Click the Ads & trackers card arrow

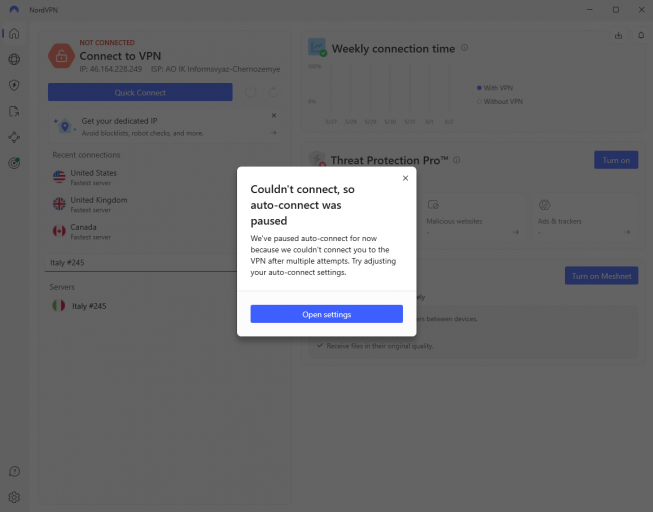point(627,232)
